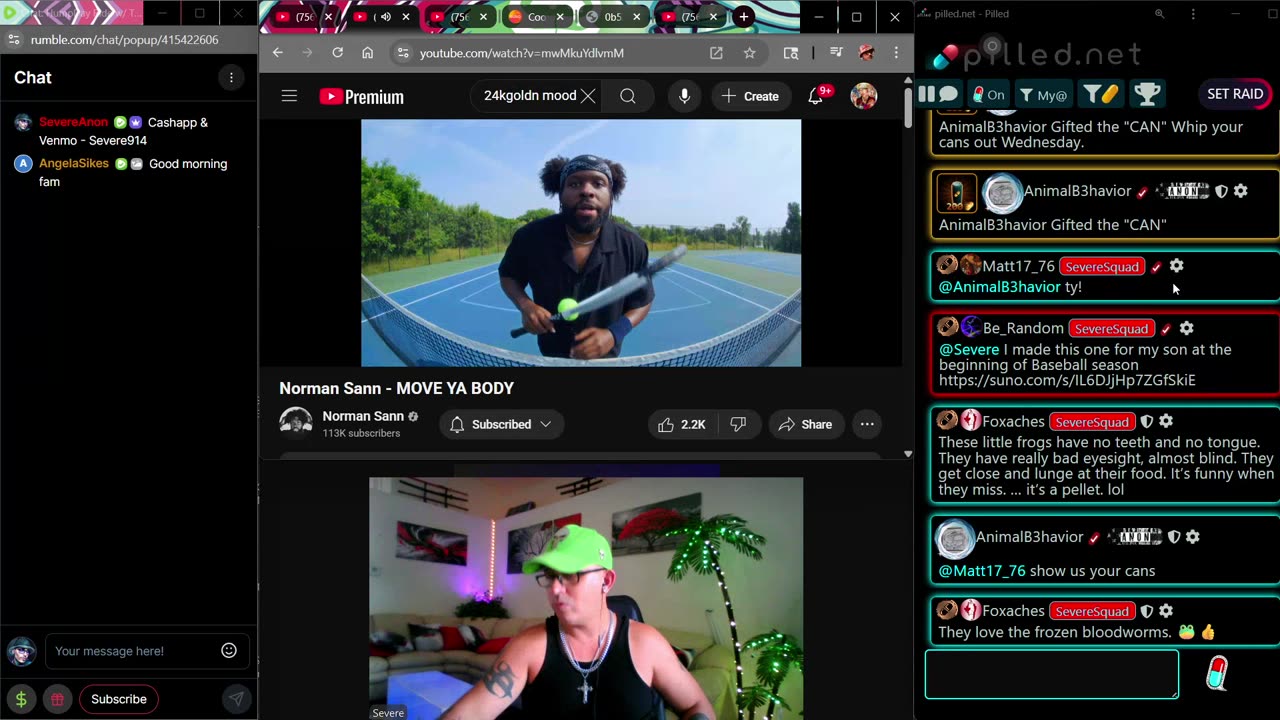
Task: Click the @AnimalB3havior mention in Matt17_76's message
Action: (1000, 287)
